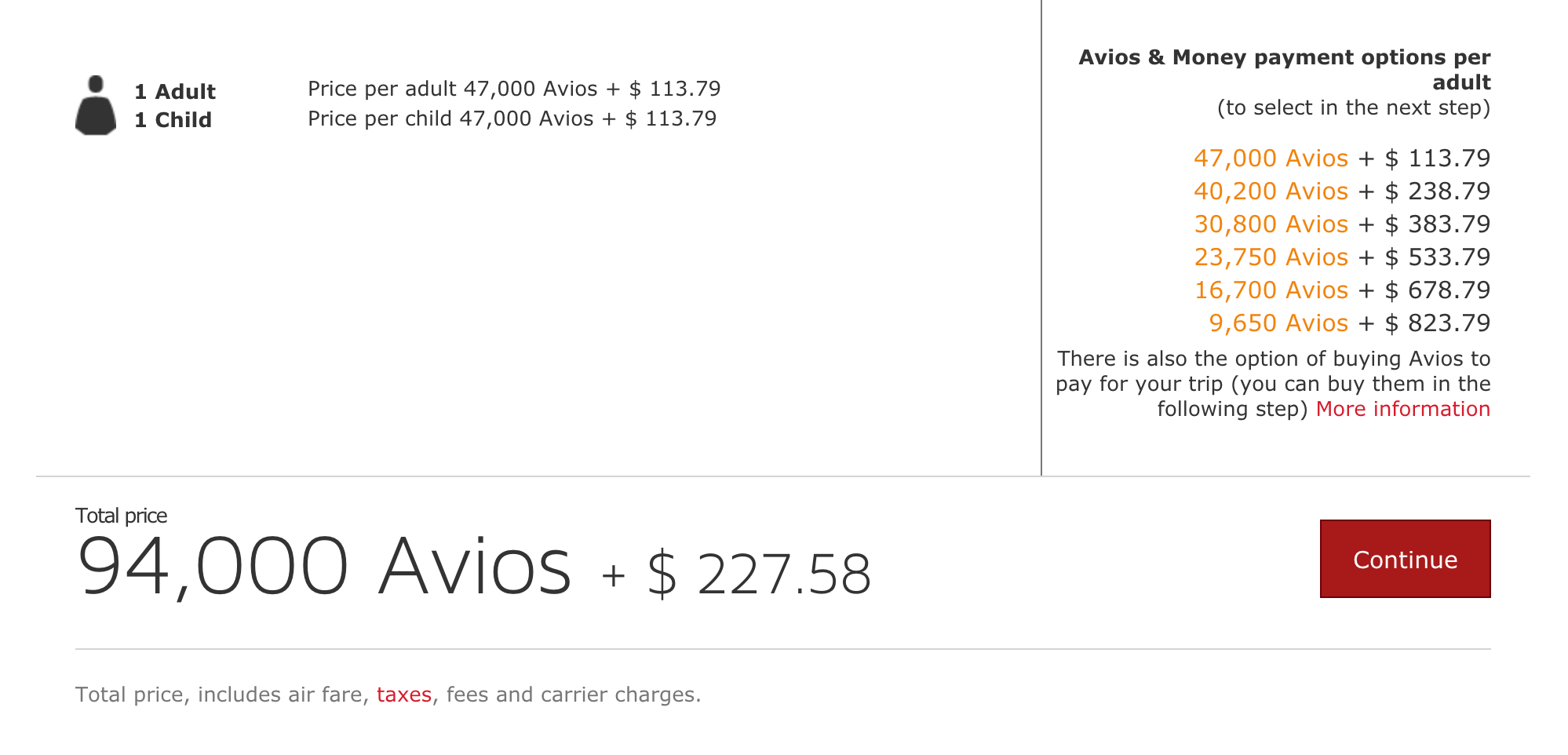Click the $ 238.79 cash amount
The height and width of the screenshot is (755, 1568).
point(1437,191)
